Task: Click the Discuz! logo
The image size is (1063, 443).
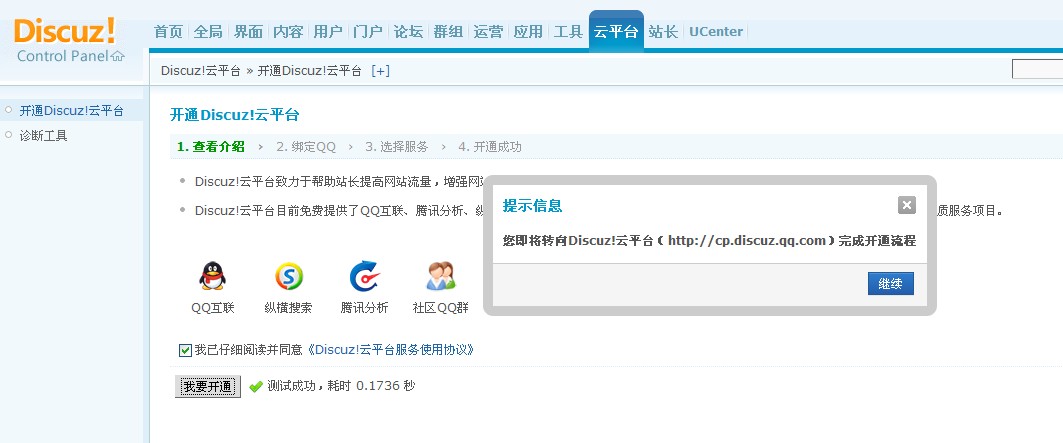Action: 64,31
